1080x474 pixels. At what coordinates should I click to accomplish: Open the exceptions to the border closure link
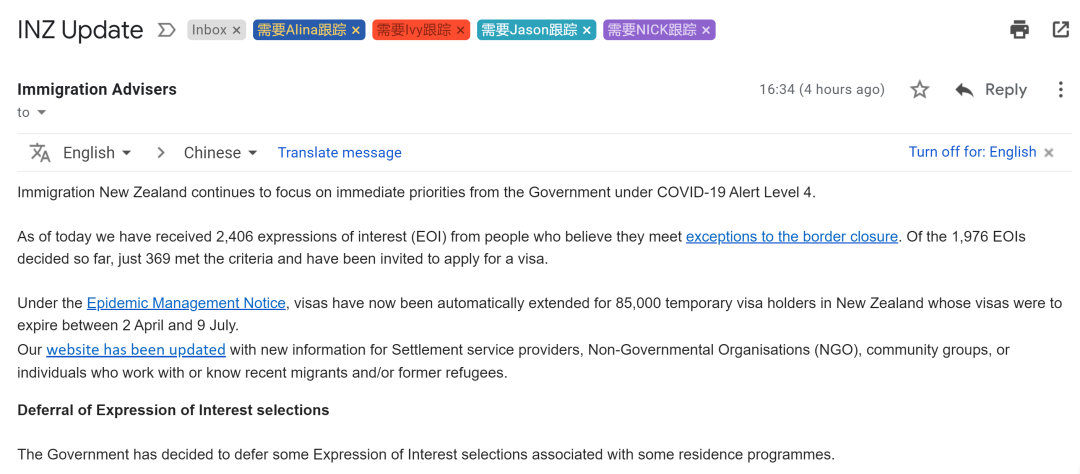tap(791, 237)
